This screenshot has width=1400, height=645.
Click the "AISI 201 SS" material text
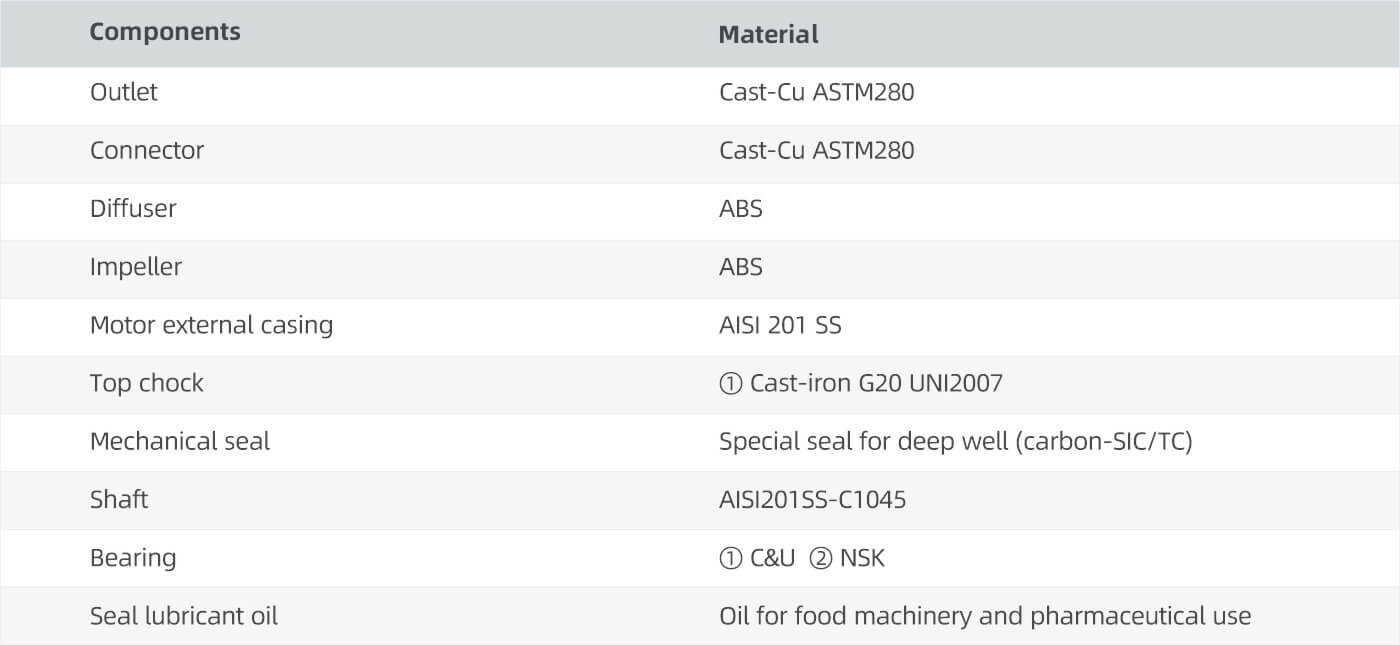(x=780, y=325)
